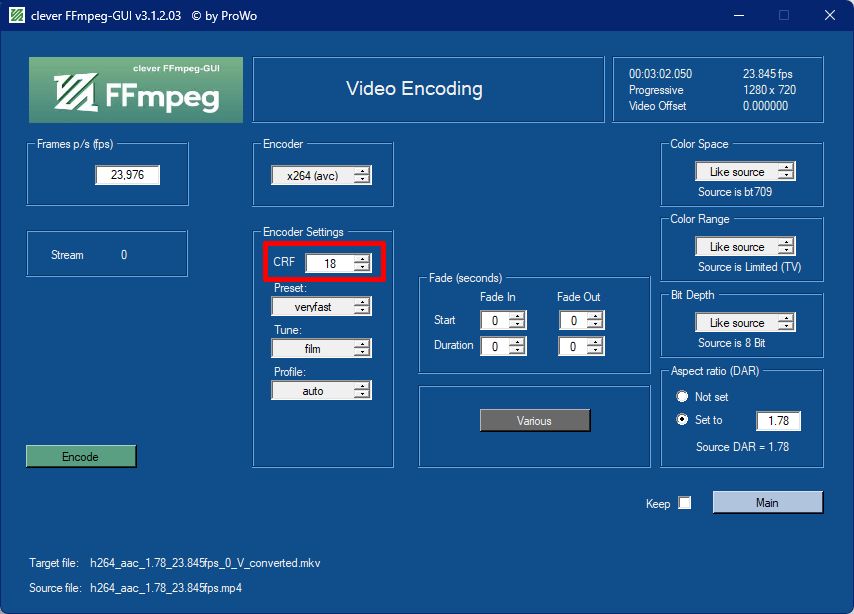Toggle the Keep checkbox
The width and height of the screenshot is (854, 614).
click(x=685, y=503)
